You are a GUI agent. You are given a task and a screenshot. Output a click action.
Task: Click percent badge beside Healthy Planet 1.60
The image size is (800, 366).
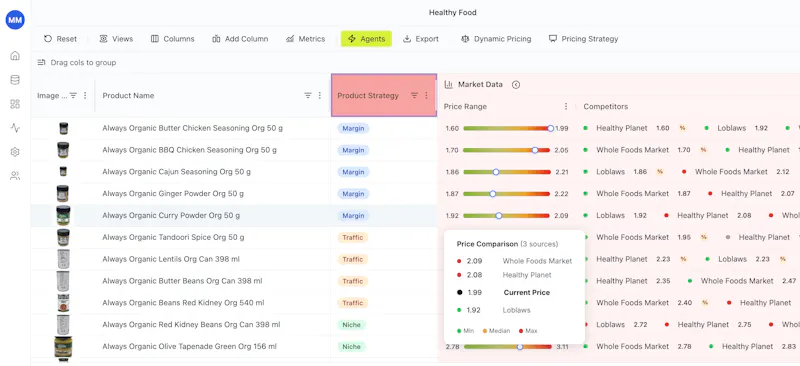(x=682, y=128)
